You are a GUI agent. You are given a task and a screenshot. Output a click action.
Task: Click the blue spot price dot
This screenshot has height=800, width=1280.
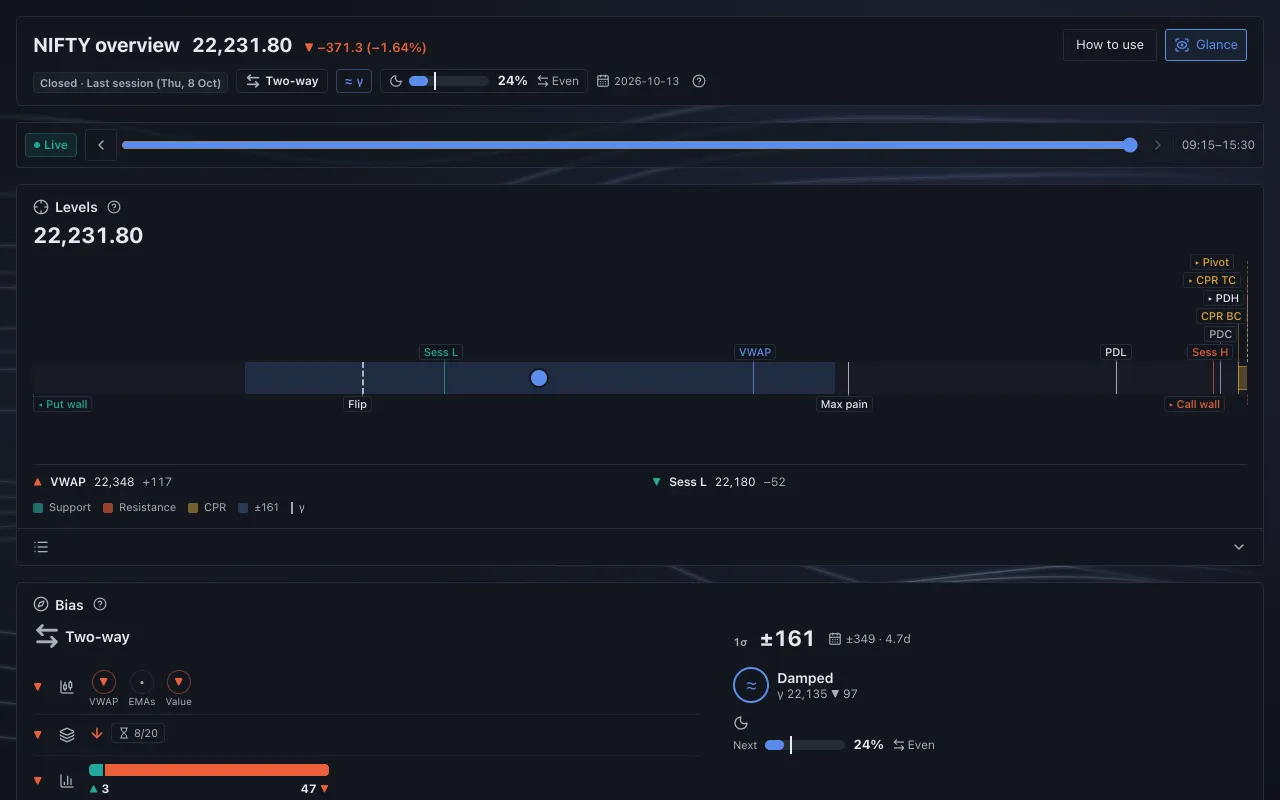539,378
